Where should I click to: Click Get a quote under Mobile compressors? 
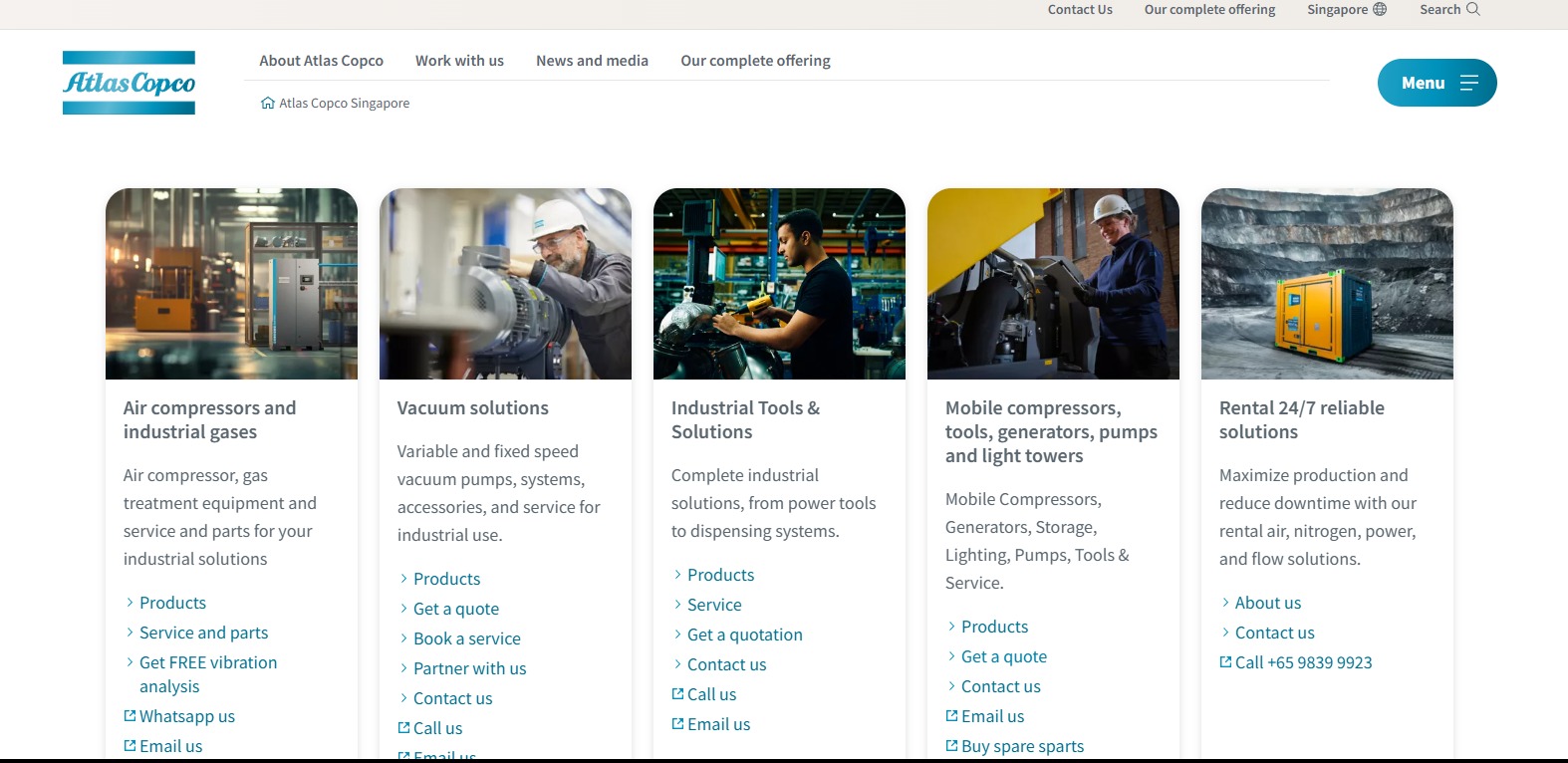pyautogui.click(x=1004, y=656)
